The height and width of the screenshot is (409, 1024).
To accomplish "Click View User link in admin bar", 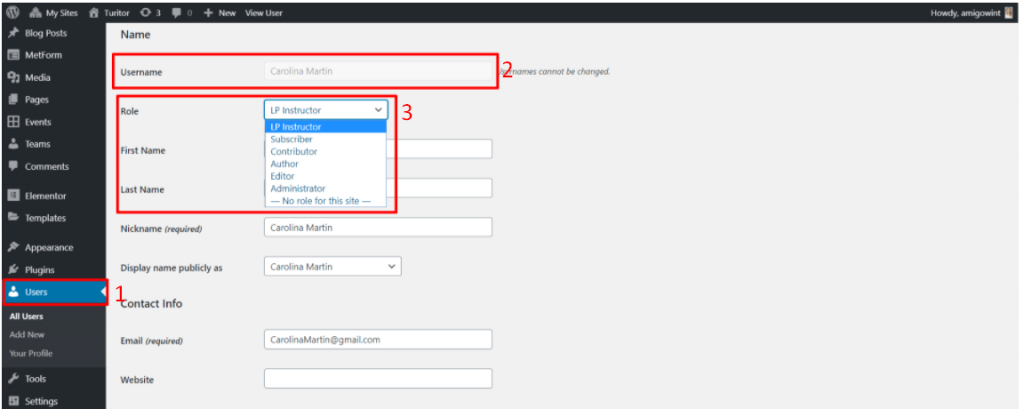I will pyautogui.click(x=264, y=13).
